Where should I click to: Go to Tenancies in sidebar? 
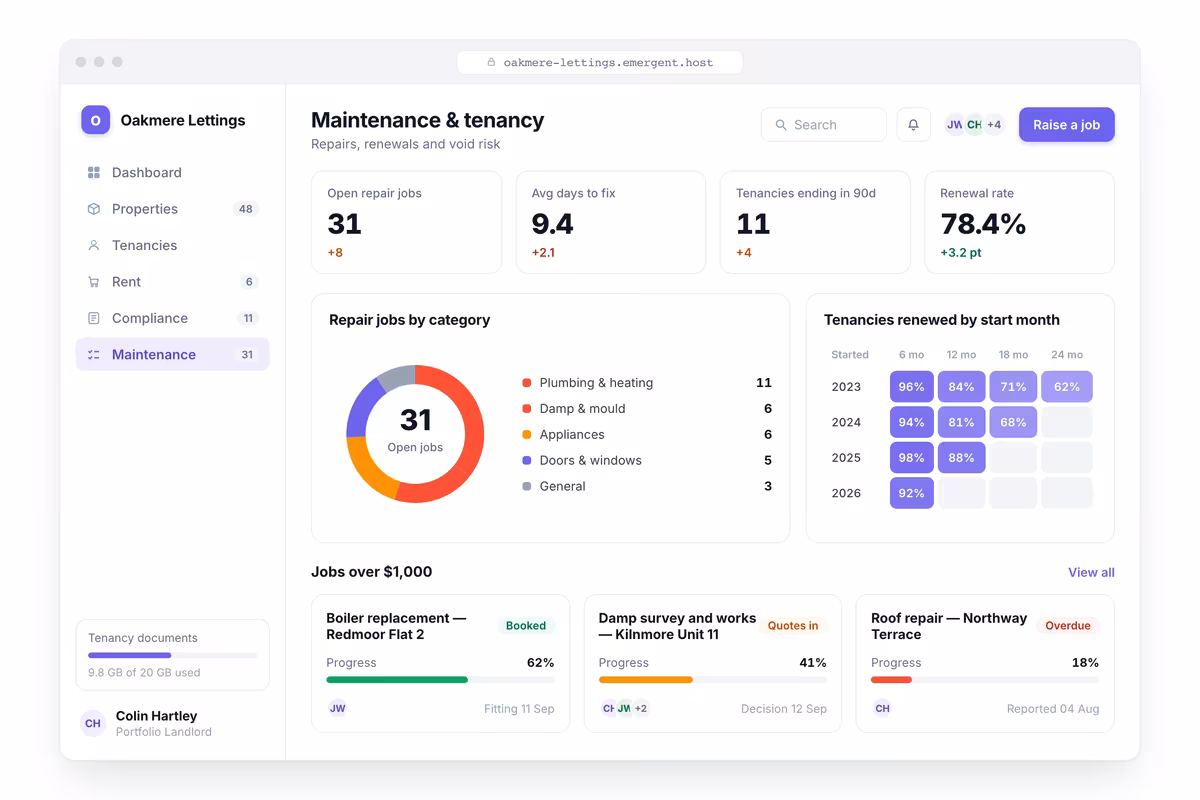172,245
